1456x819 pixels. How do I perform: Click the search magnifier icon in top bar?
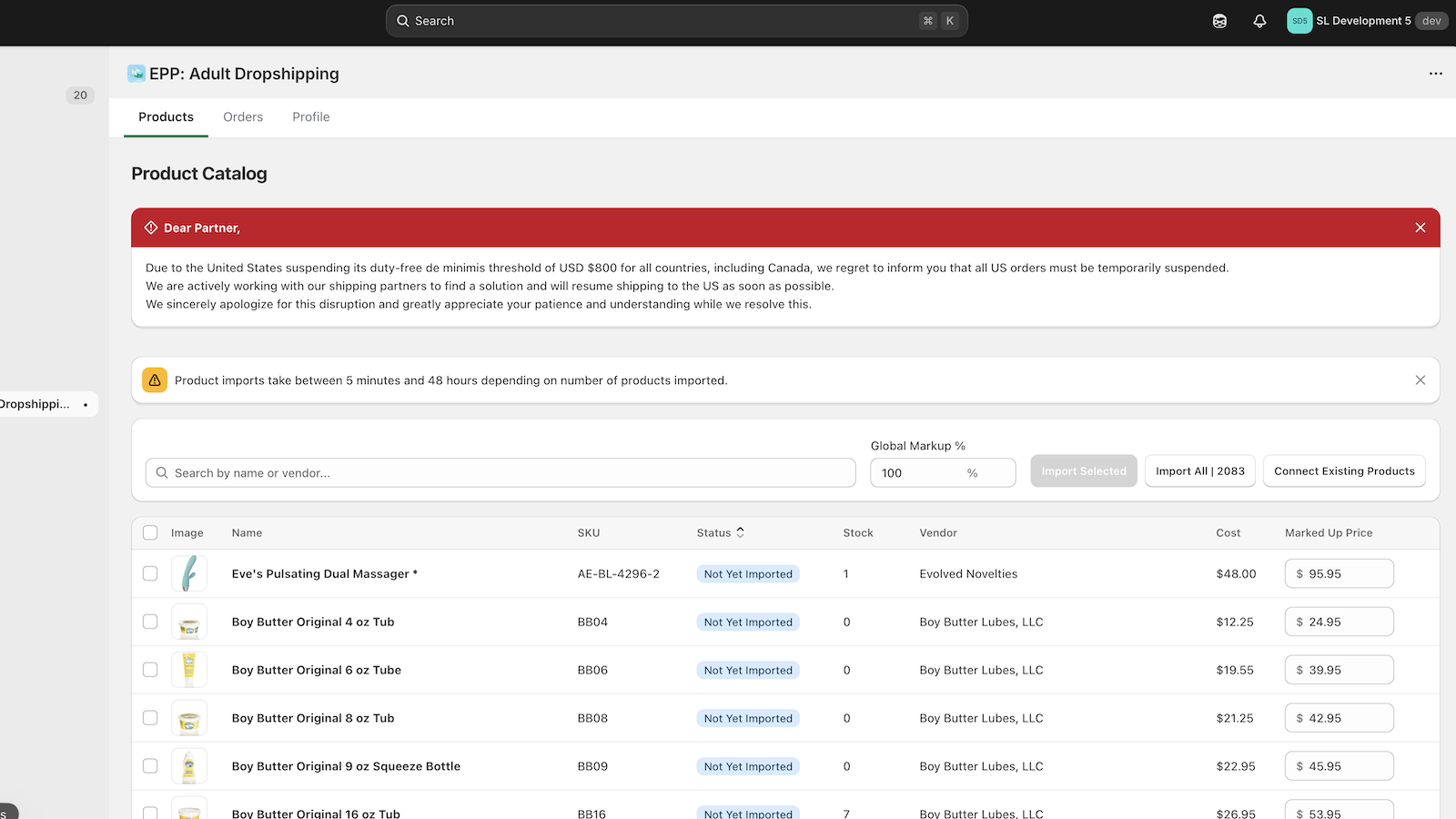pos(403,21)
